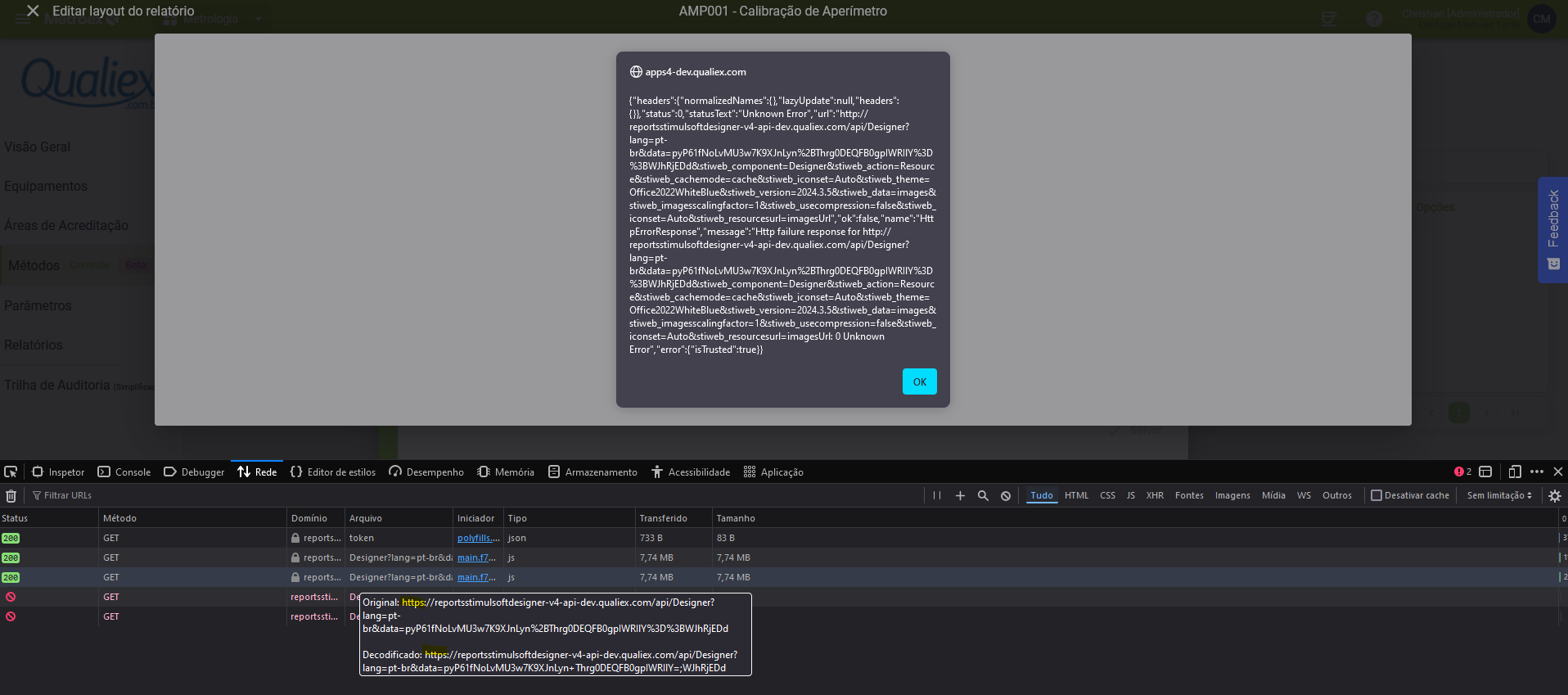Open devtools three-dot options menu
The width and height of the screenshot is (1568, 695).
(x=1537, y=472)
